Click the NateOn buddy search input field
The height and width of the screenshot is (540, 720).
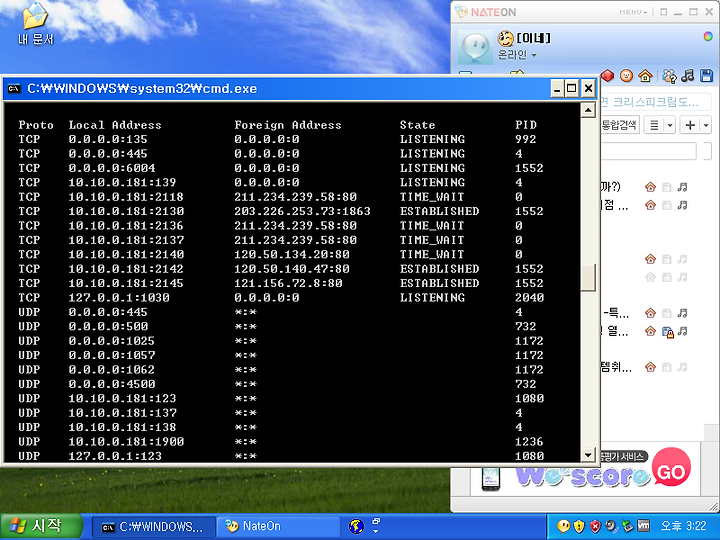tap(648, 151)
